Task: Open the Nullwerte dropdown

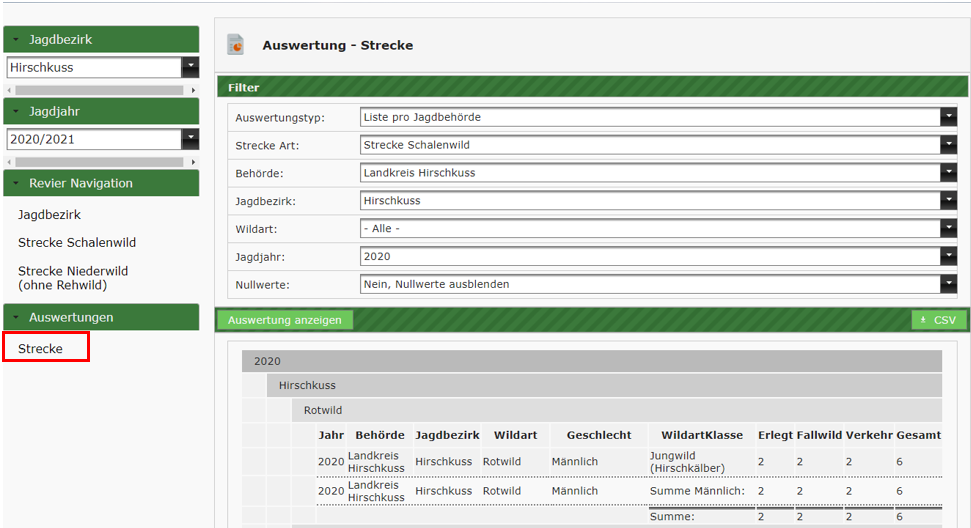Action: click(x=657, y=284)
